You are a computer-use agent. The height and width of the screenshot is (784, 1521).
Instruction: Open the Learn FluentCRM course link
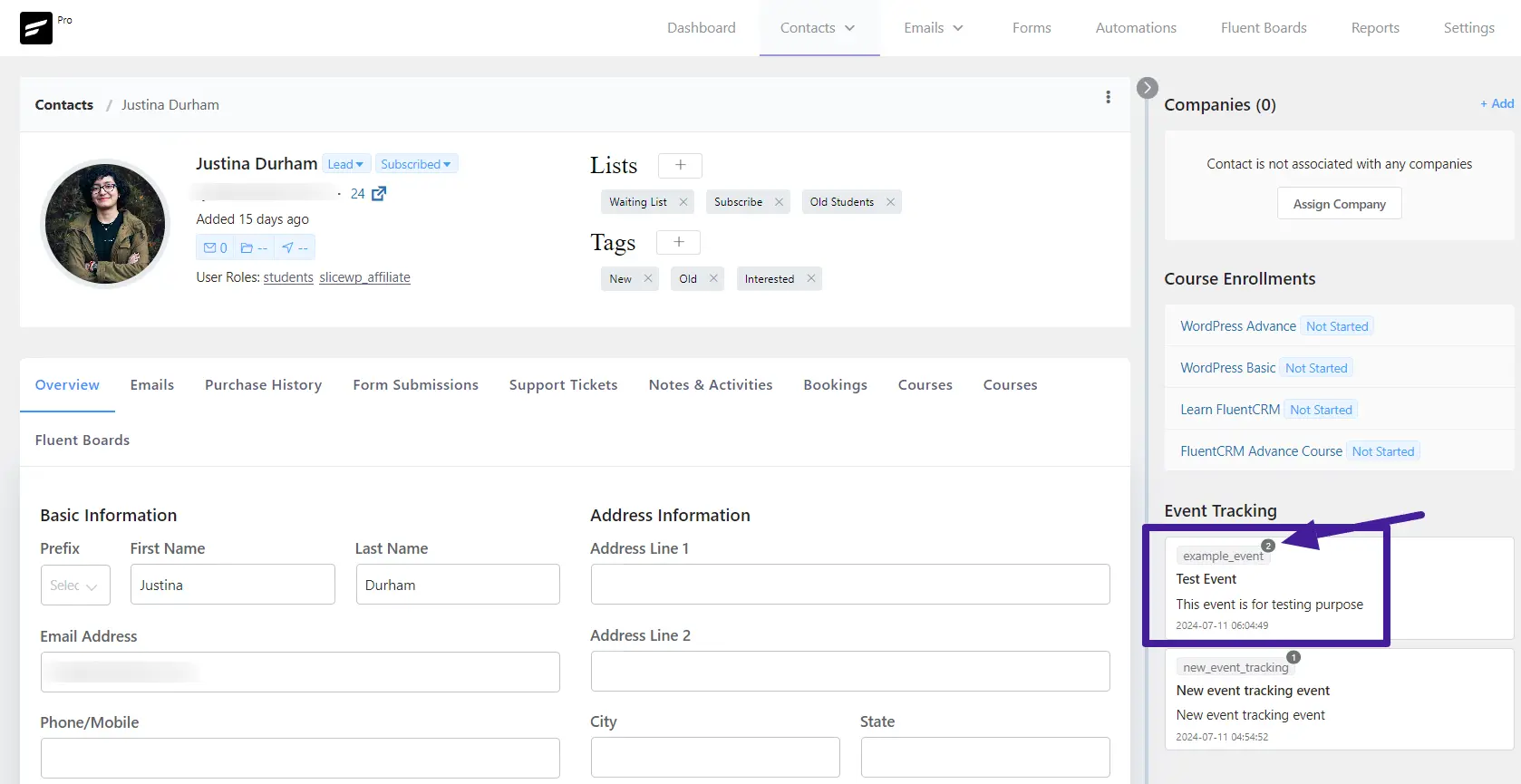point(1230,410)
